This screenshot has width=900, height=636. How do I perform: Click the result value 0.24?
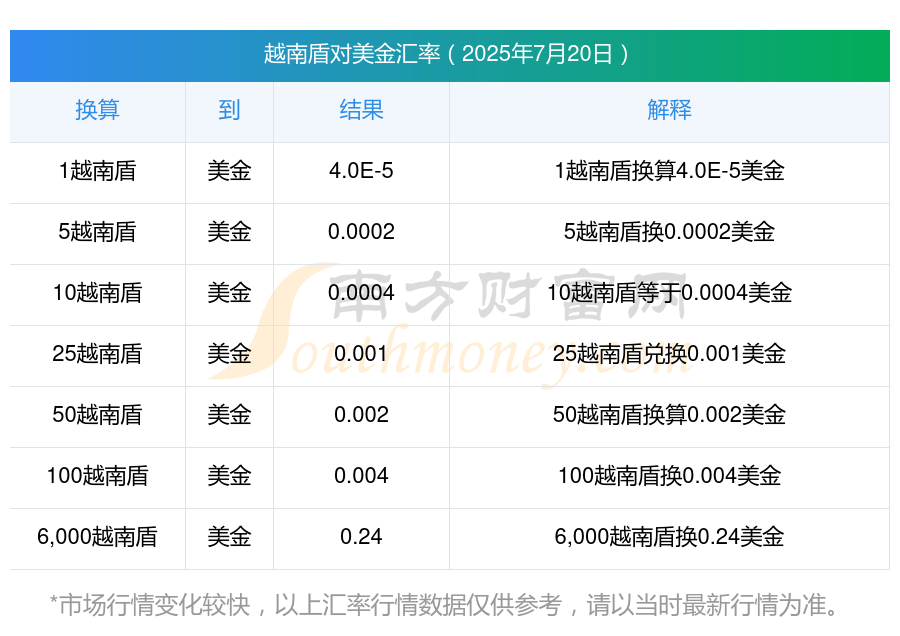click(361, 537)
